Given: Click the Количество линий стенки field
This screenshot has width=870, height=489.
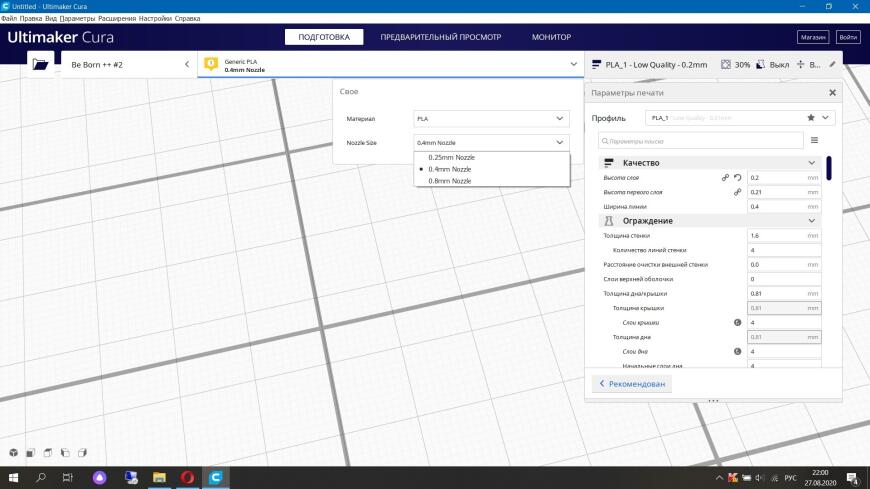Looking at the screenshot, I should coord(783,250).
